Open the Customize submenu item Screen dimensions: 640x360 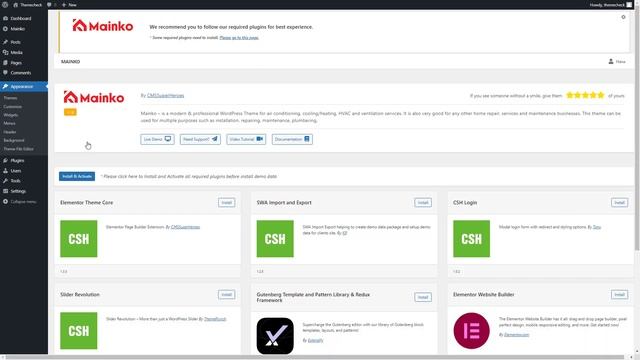coord(13,107)
